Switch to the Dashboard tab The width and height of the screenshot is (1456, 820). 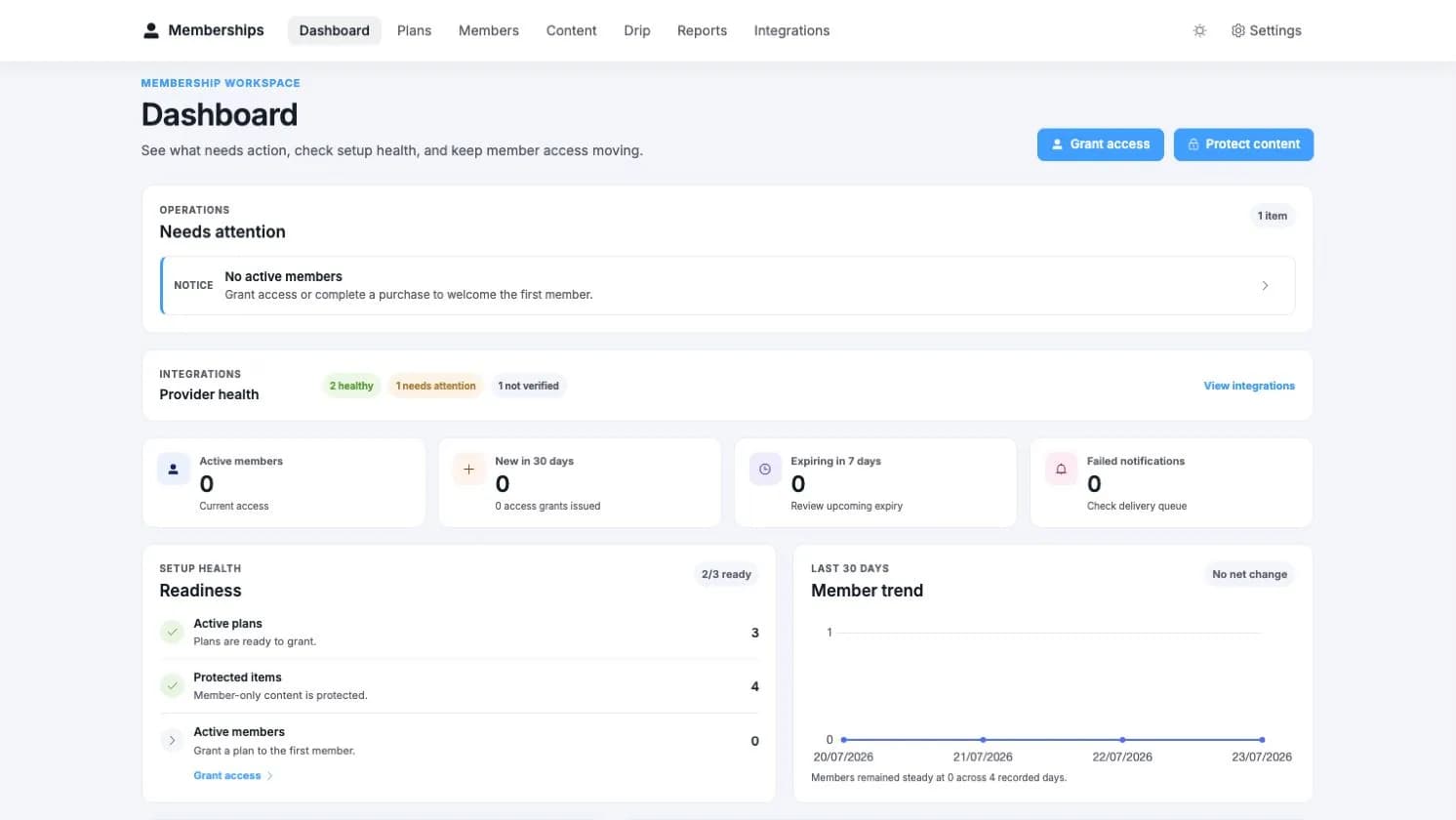[x=334, y=30]
